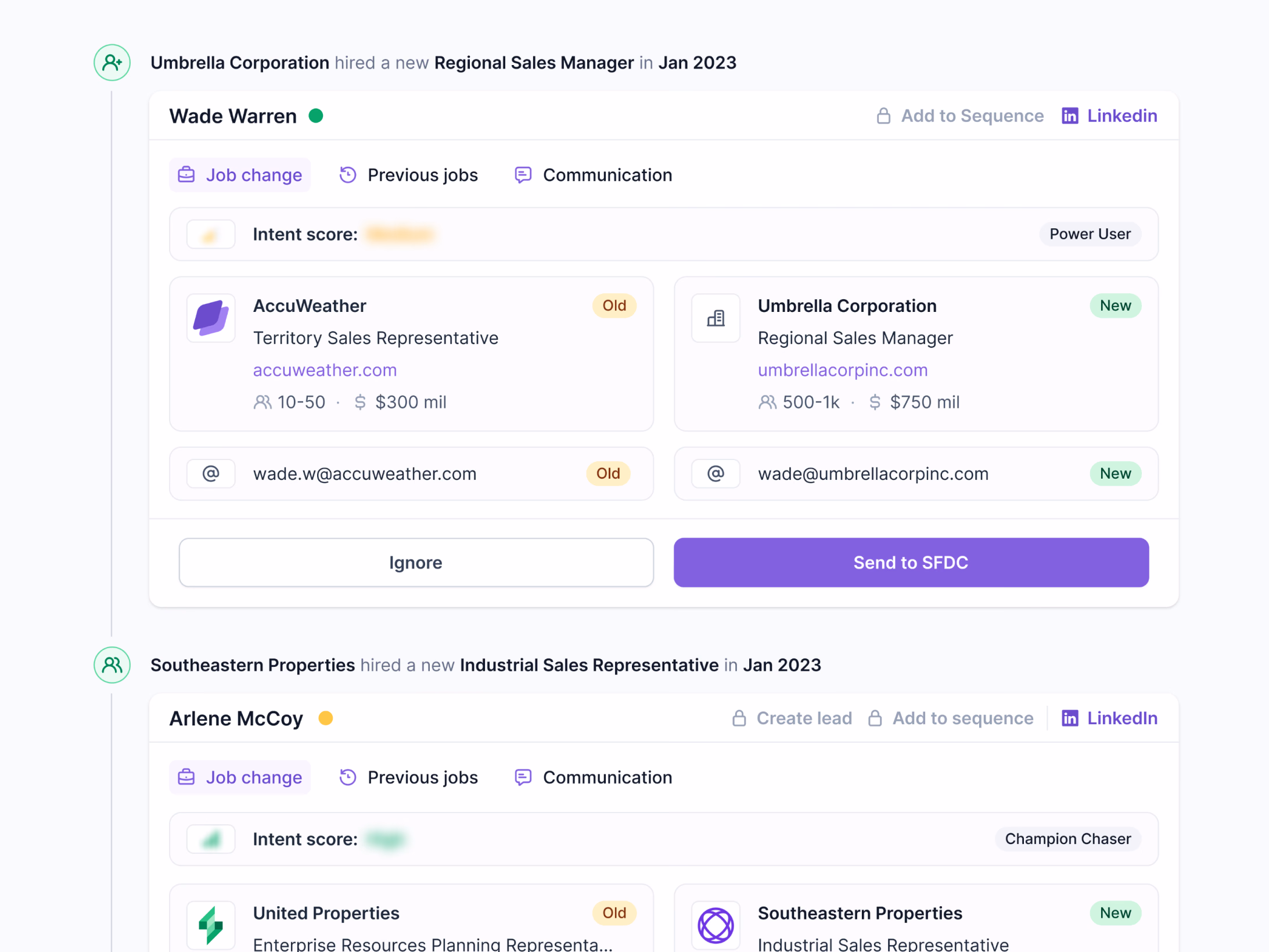Click Add to sequence for Arlene McCoy
The width and height of the screenshot is (1269, 952).
(962, 718)
